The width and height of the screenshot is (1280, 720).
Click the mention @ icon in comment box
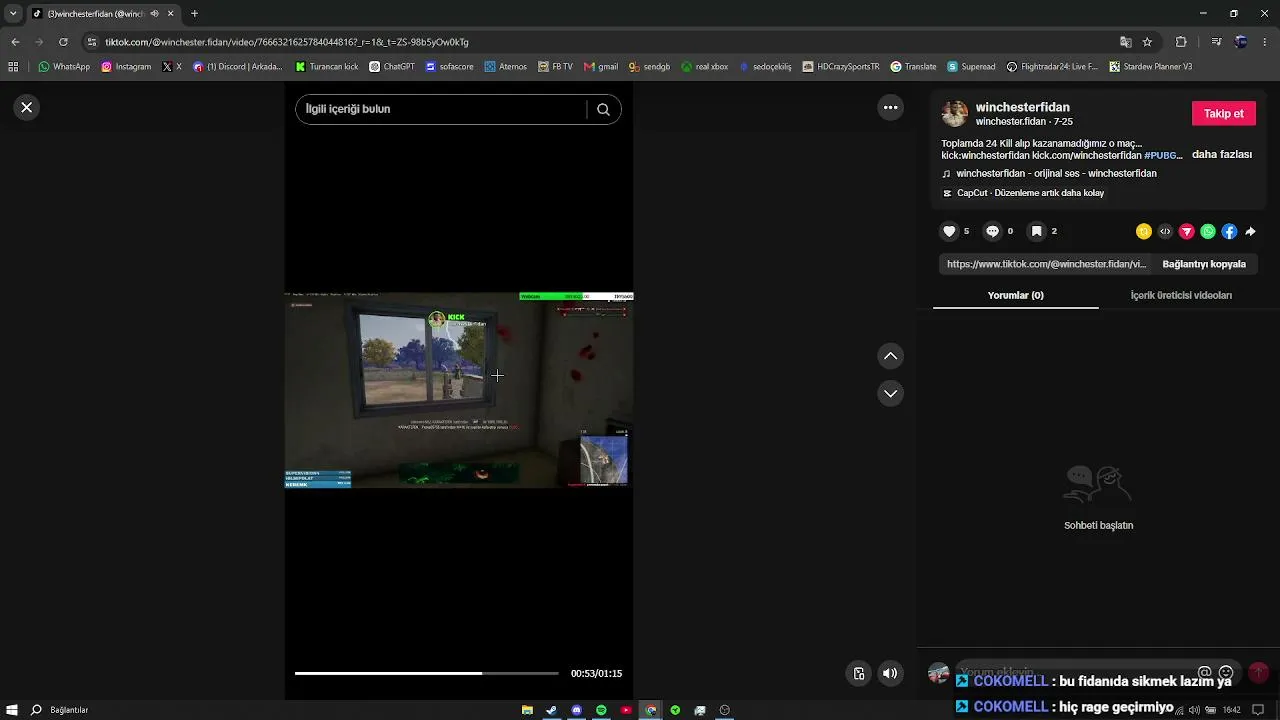click(1205, 673)
